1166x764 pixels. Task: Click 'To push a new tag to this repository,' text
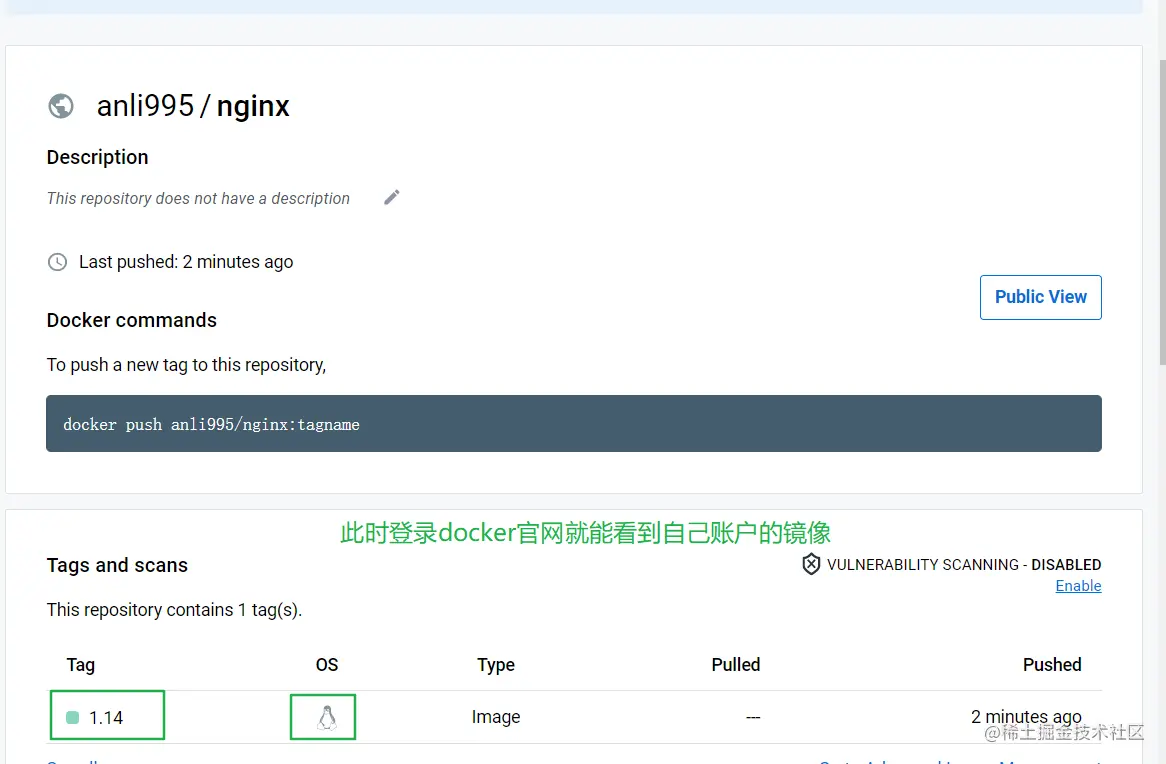187,365
